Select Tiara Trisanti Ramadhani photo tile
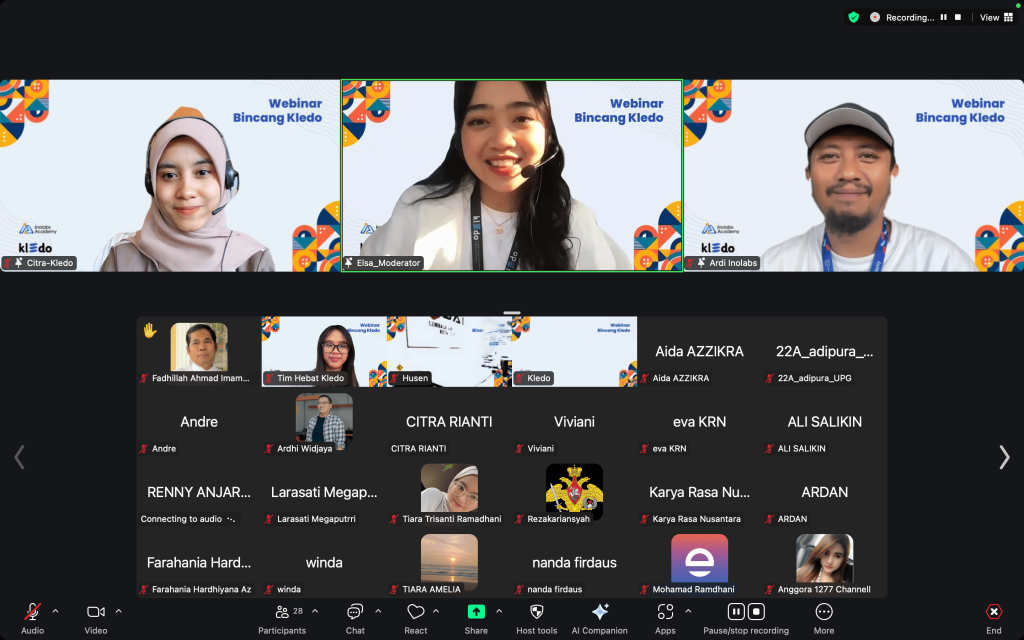The image size is (1024, 640). 449,492
